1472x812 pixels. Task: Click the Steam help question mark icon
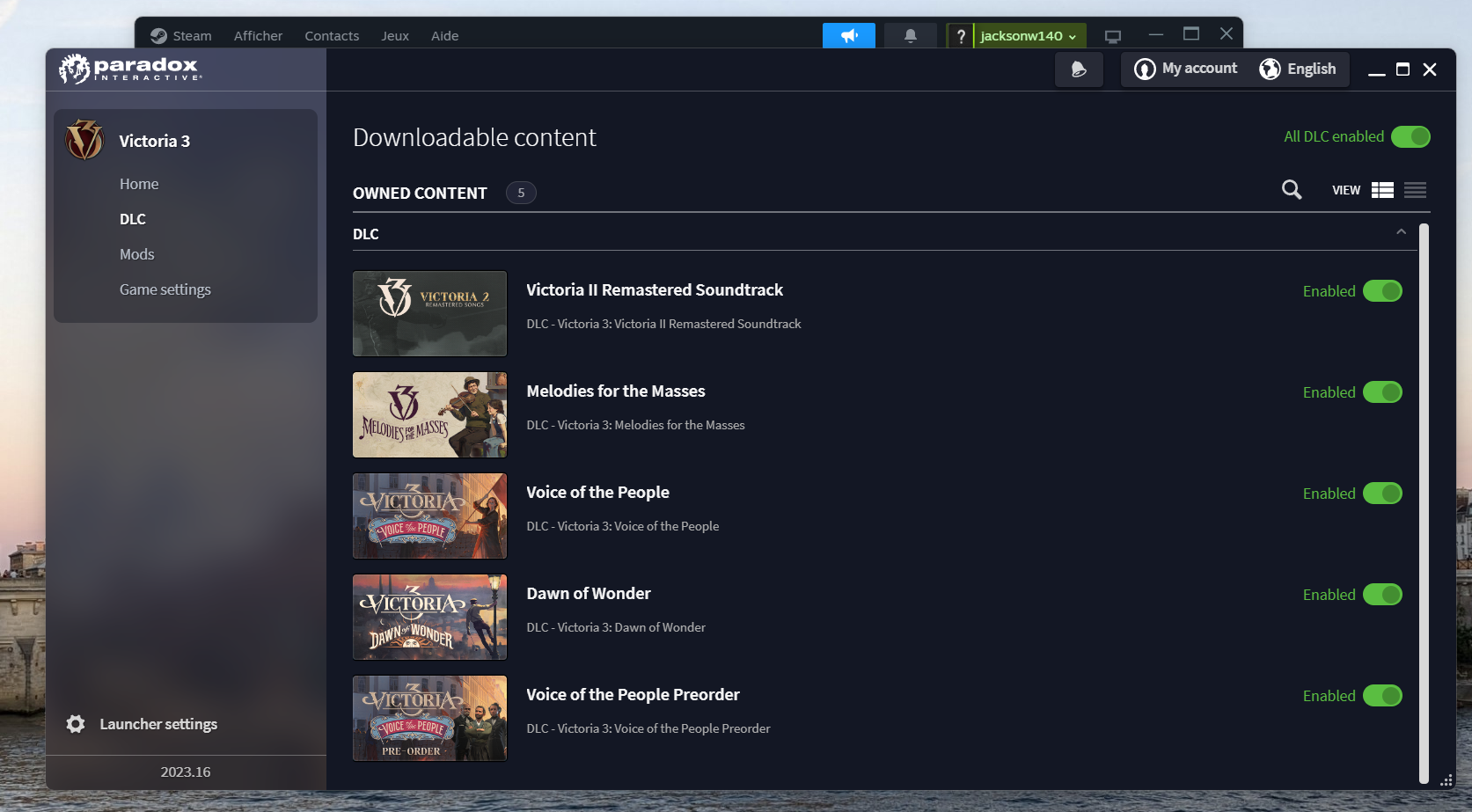pos(960,36)
